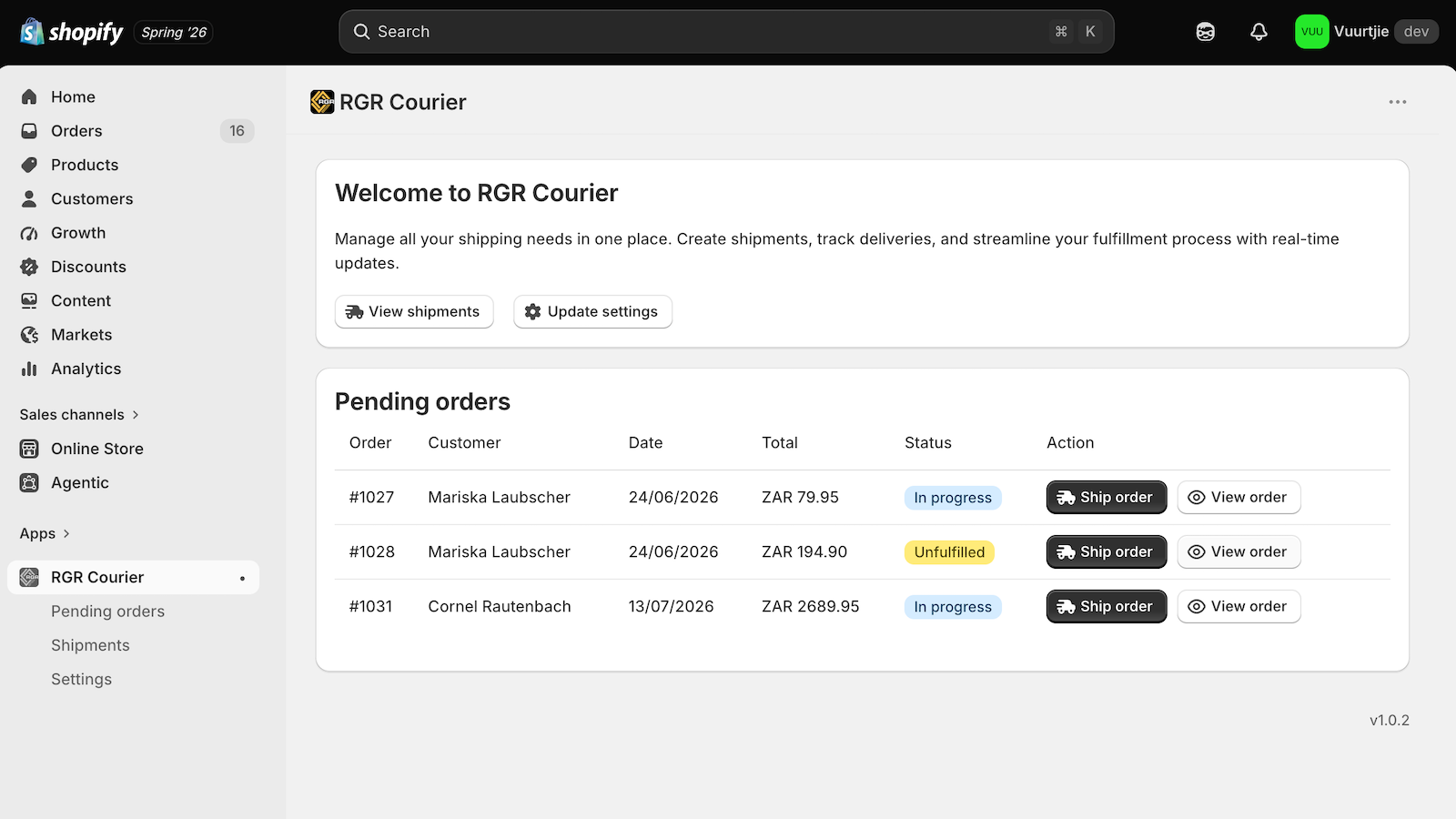
Task: Click the Content image icon
Action: point(29,300)
